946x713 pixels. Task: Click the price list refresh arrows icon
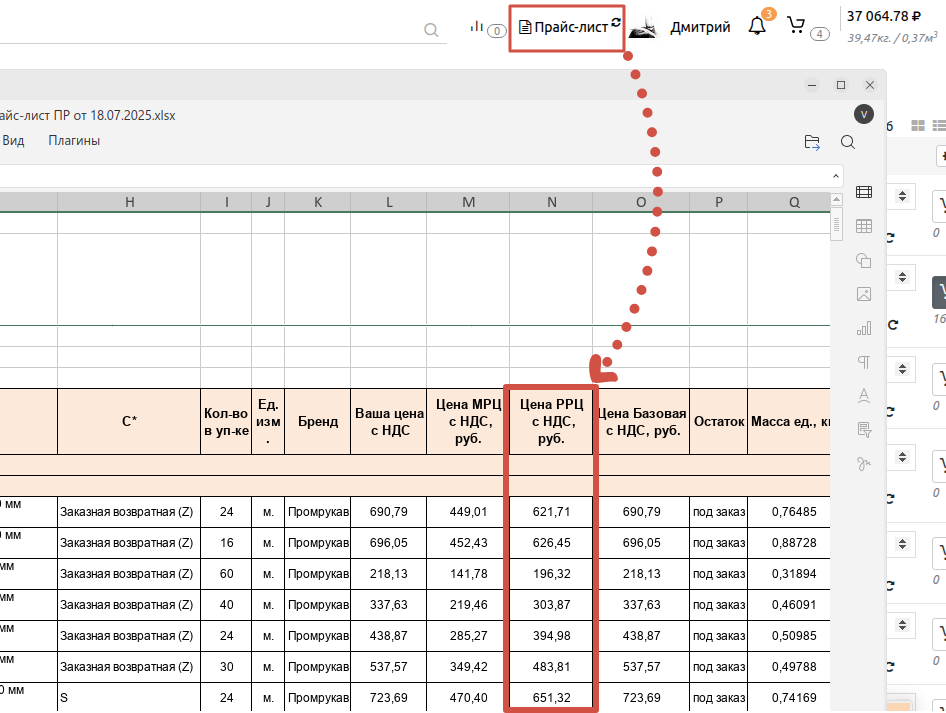[615, 22]
